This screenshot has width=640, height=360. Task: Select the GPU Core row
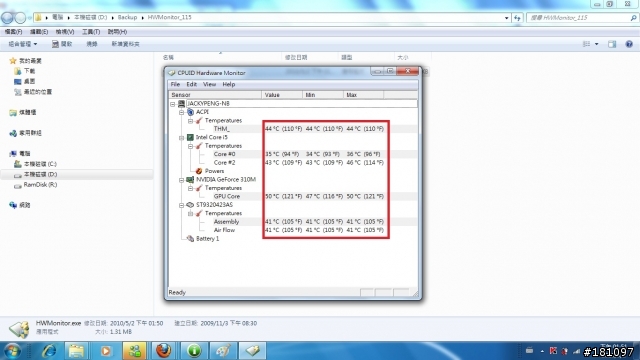tap(293, 196)
